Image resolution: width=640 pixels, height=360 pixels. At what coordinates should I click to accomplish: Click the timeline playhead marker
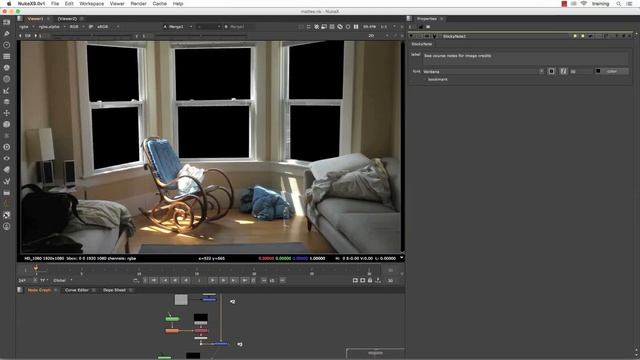[x=36, y=268]
